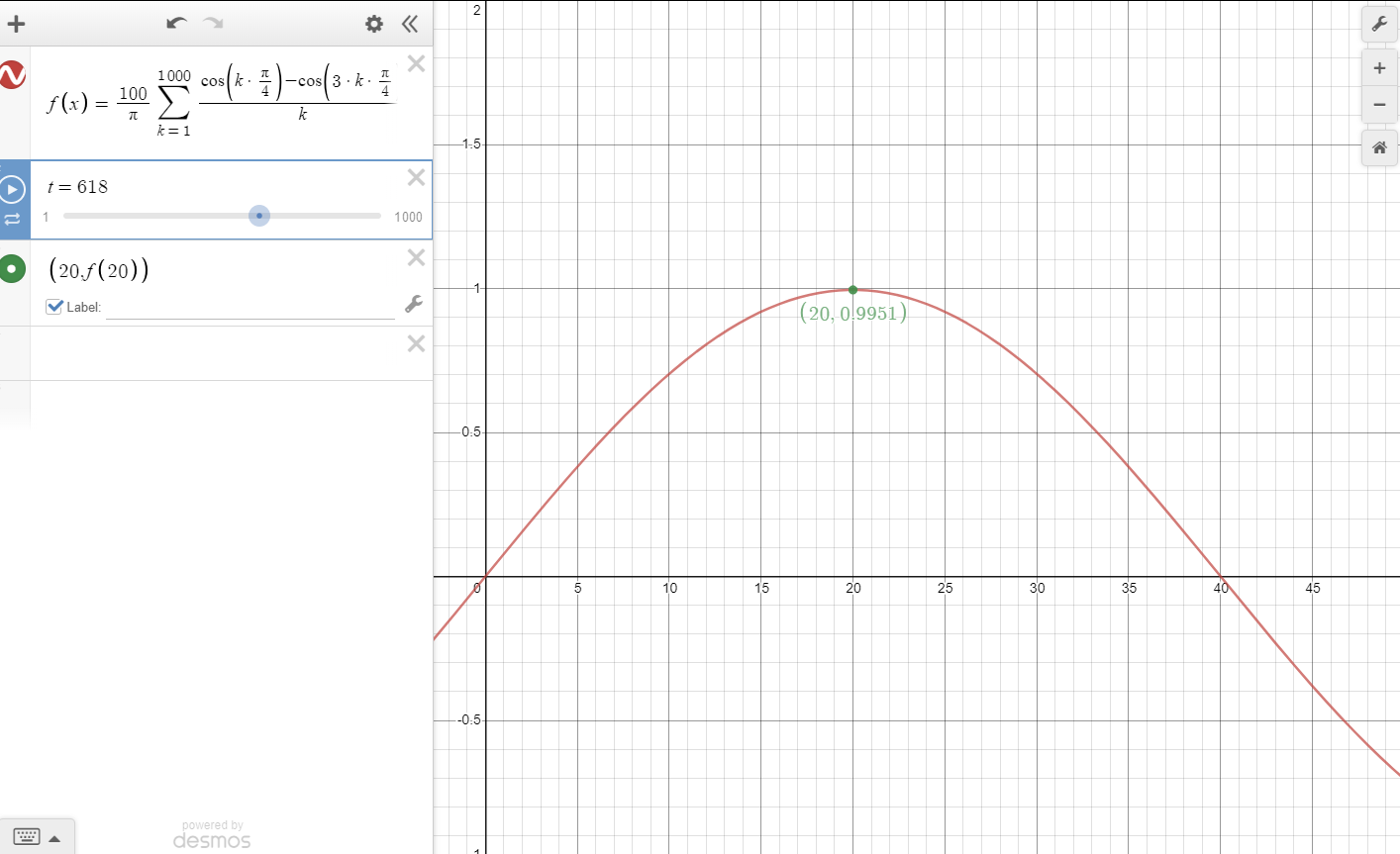
Task: Collapse the expression list panel
Action: (410, 24)
